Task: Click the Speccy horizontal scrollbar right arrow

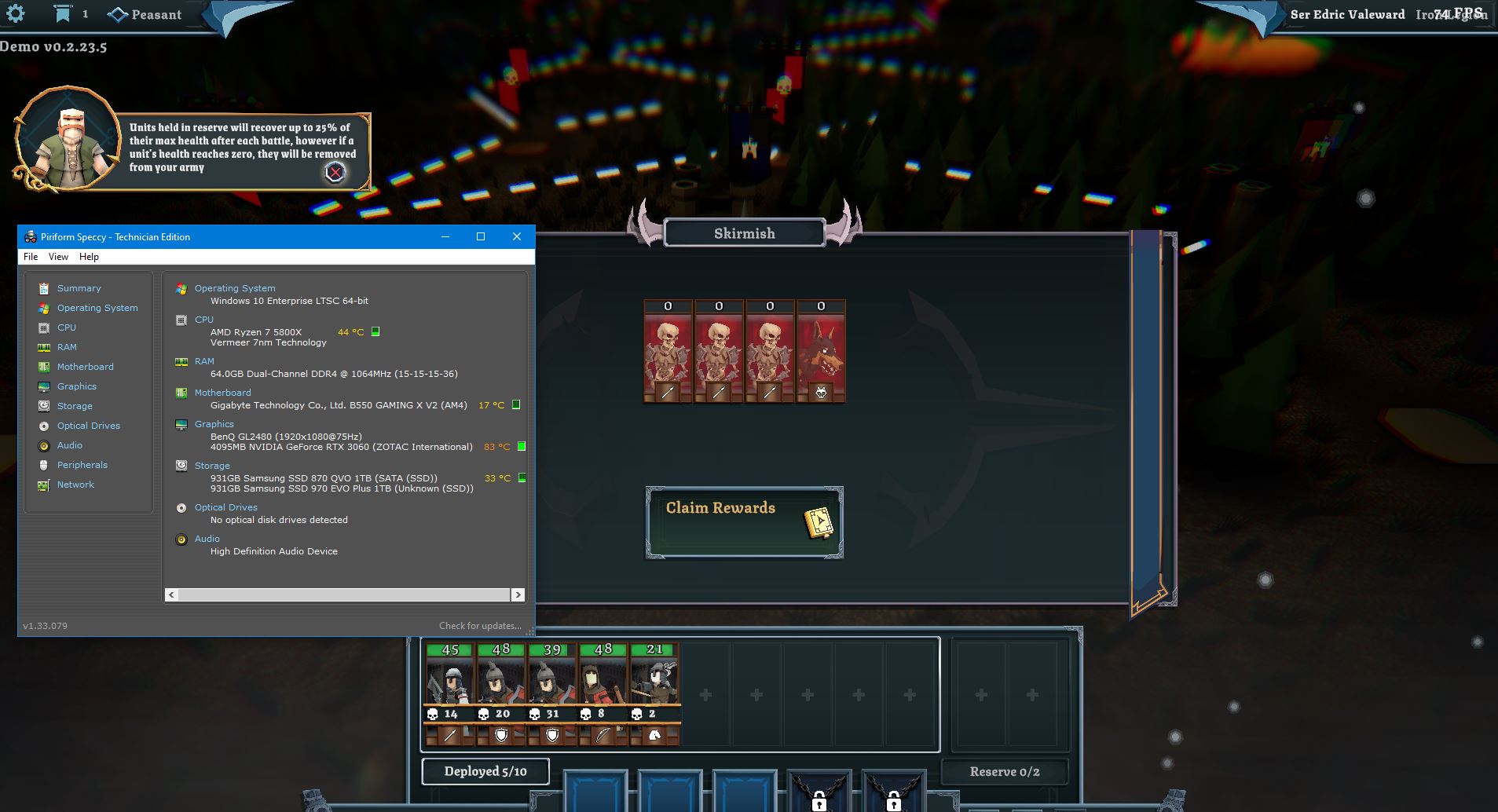Action: pos(518,595)
